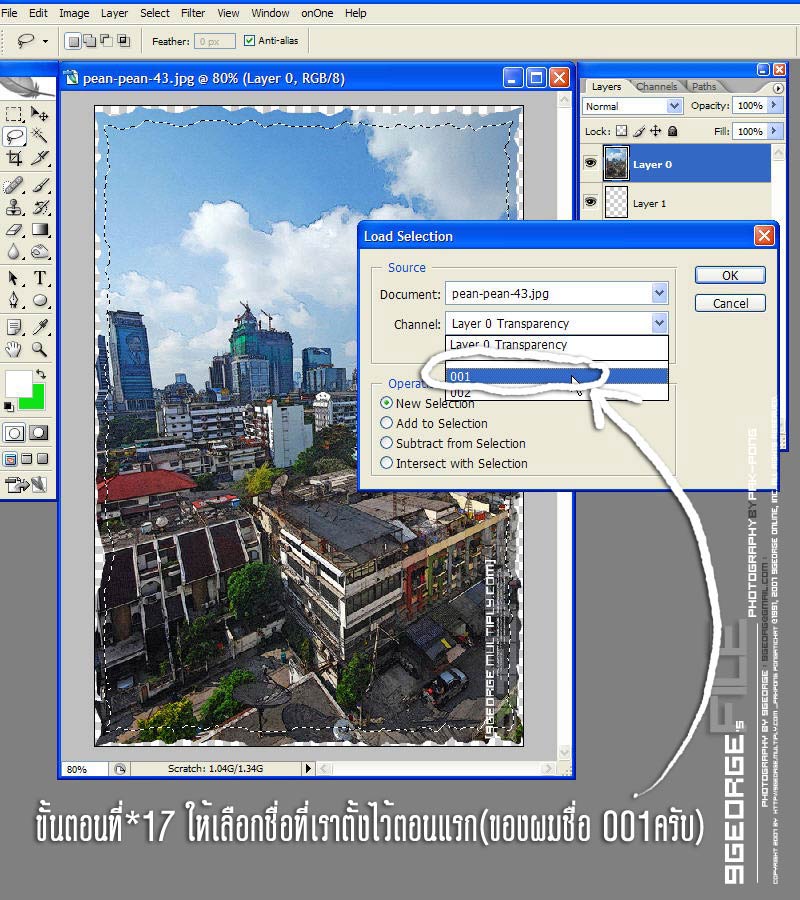Select the Blur tool
Image resolution: width=800 pixels, height=900 pixels.
click(14, 251)
